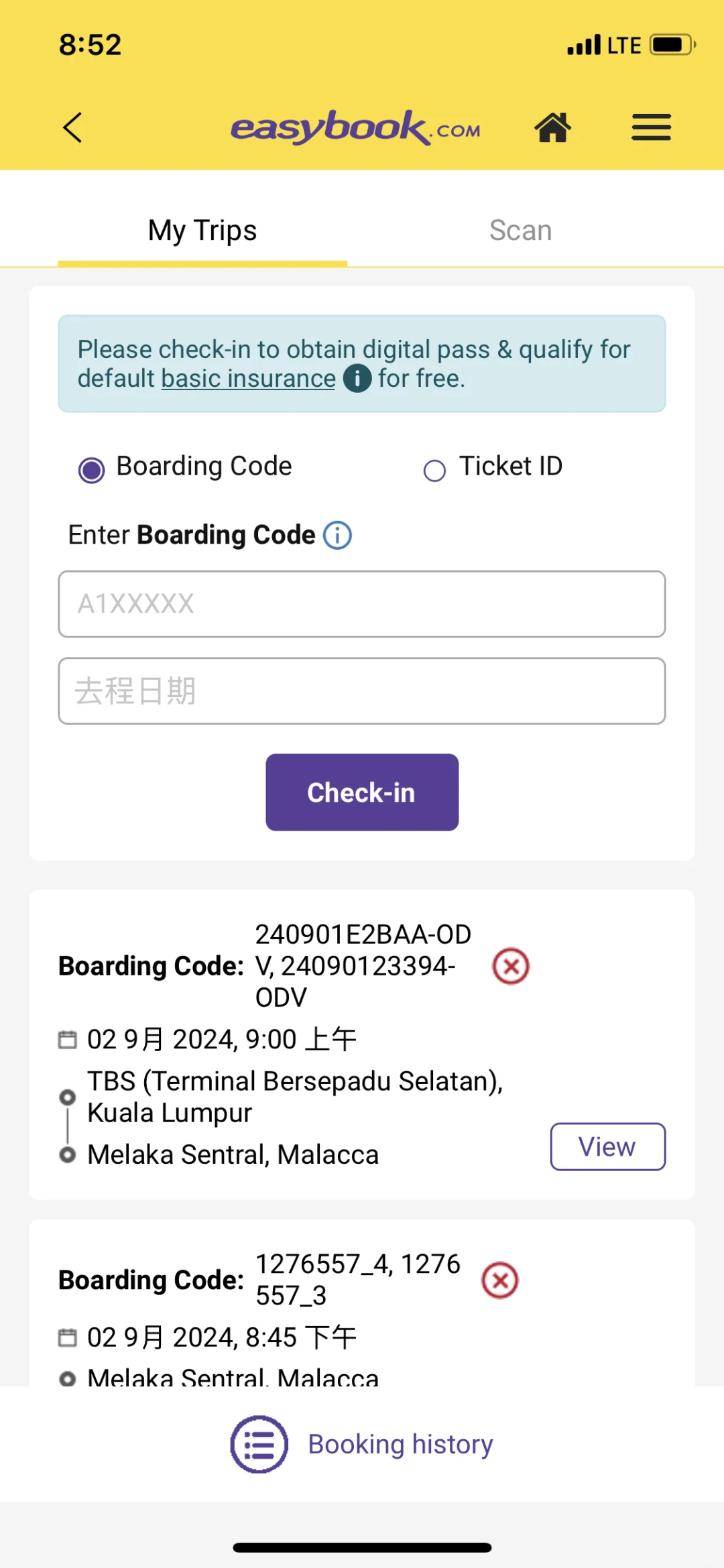Select the Boarding Code radio option
This screenshot has width=724, height=1568.
tap(92, 470)
